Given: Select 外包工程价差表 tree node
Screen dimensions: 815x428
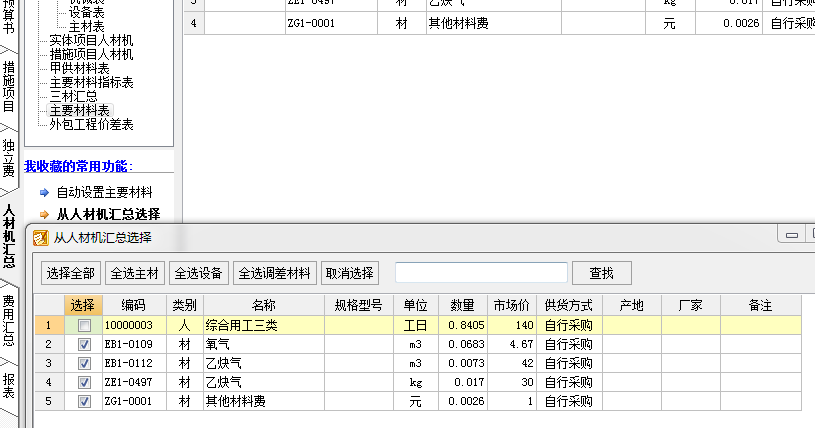Looking at the screenshot, I should coord(91,124).
